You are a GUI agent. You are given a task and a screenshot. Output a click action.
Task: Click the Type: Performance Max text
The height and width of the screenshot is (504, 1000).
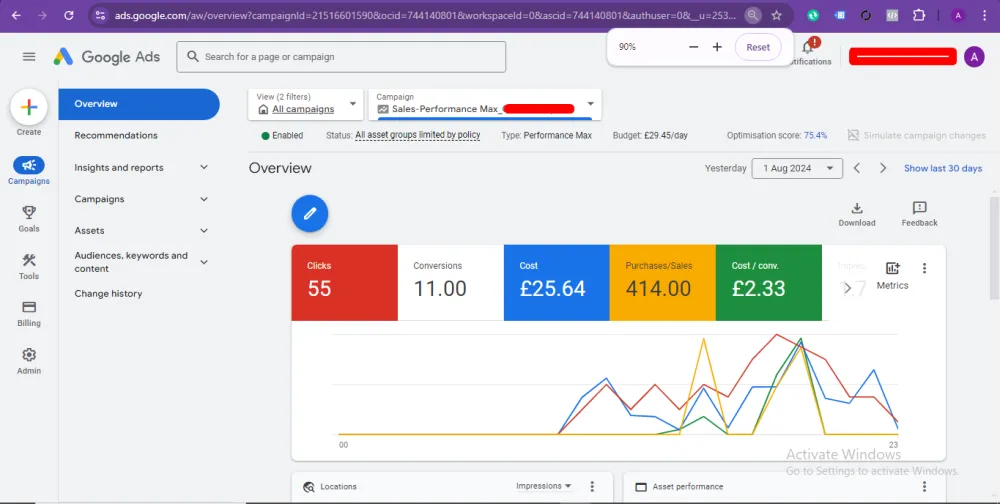coord(546,135)
